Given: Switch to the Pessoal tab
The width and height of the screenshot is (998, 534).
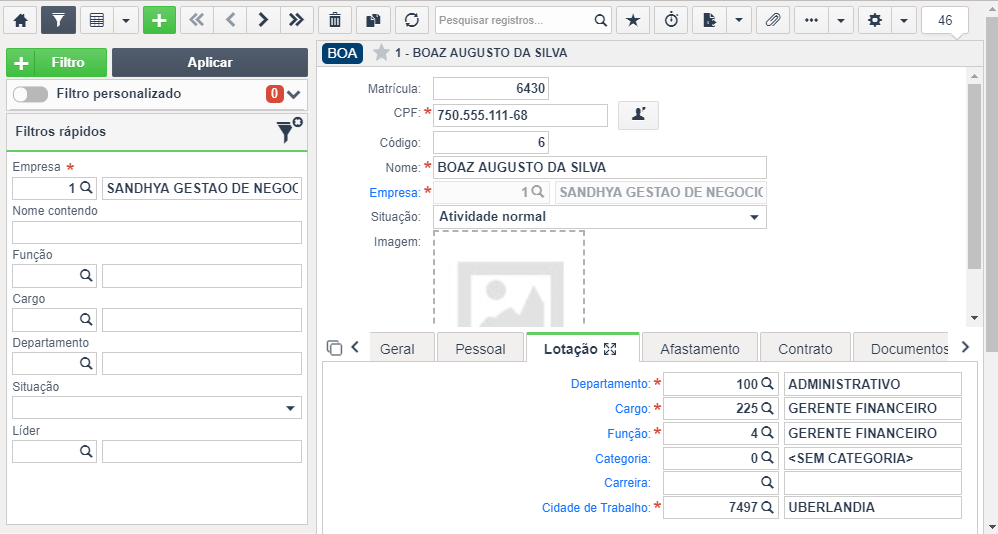Looking at the screenshot, I should tap(481, 349).
